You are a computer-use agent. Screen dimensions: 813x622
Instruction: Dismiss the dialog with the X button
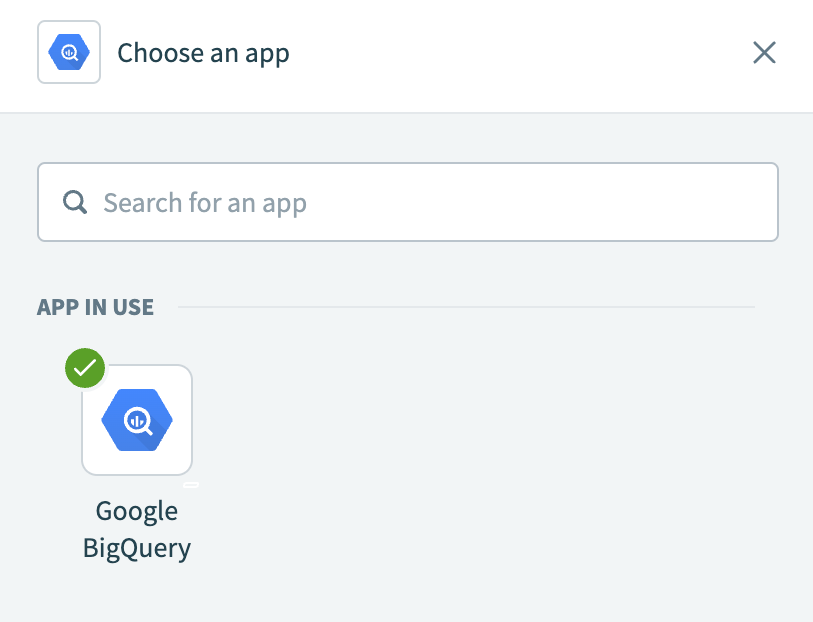pyautogui.click(x=764, y=52)
